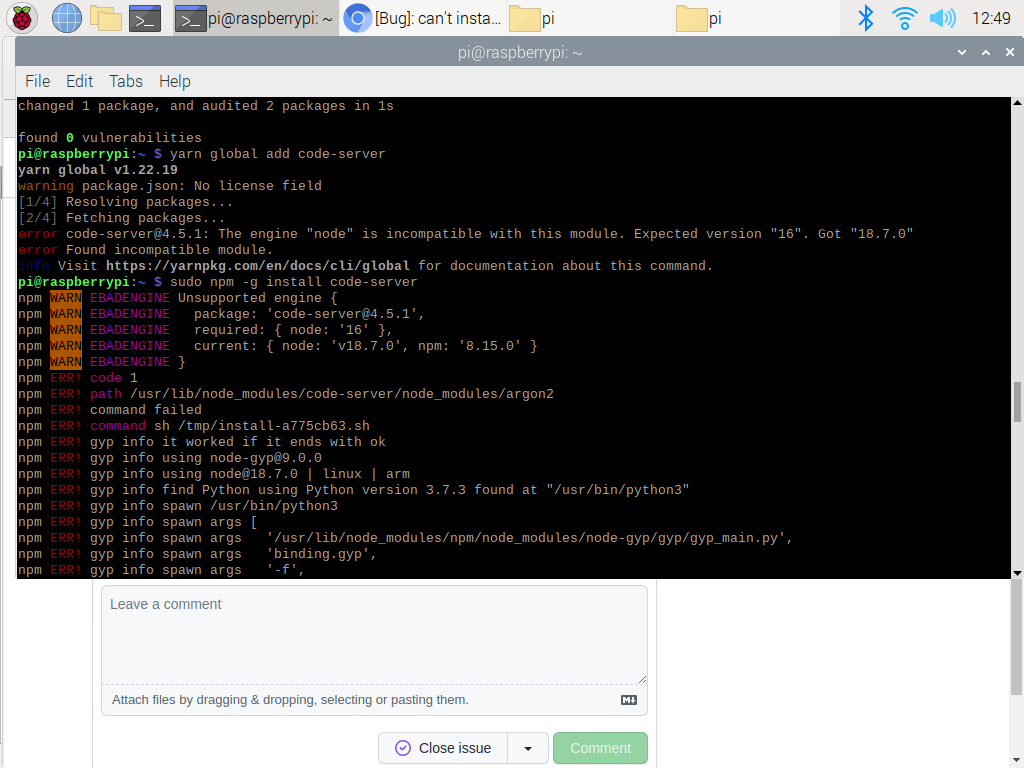Click the 'yarn global v1.22.19' line
Screen dimensions: 1024x768
point(98,170)
